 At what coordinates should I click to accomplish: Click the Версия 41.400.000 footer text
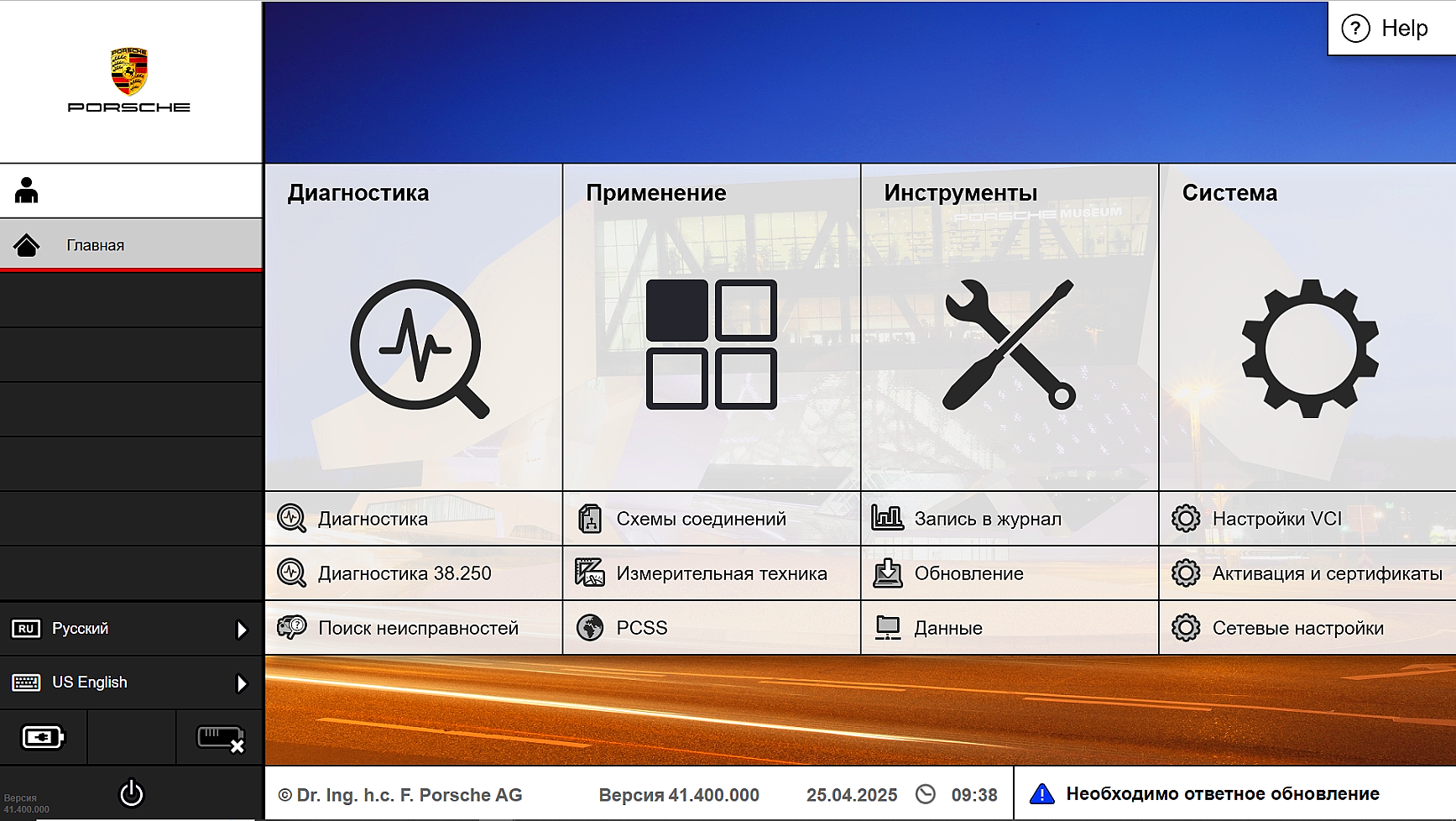pos(679,795)
